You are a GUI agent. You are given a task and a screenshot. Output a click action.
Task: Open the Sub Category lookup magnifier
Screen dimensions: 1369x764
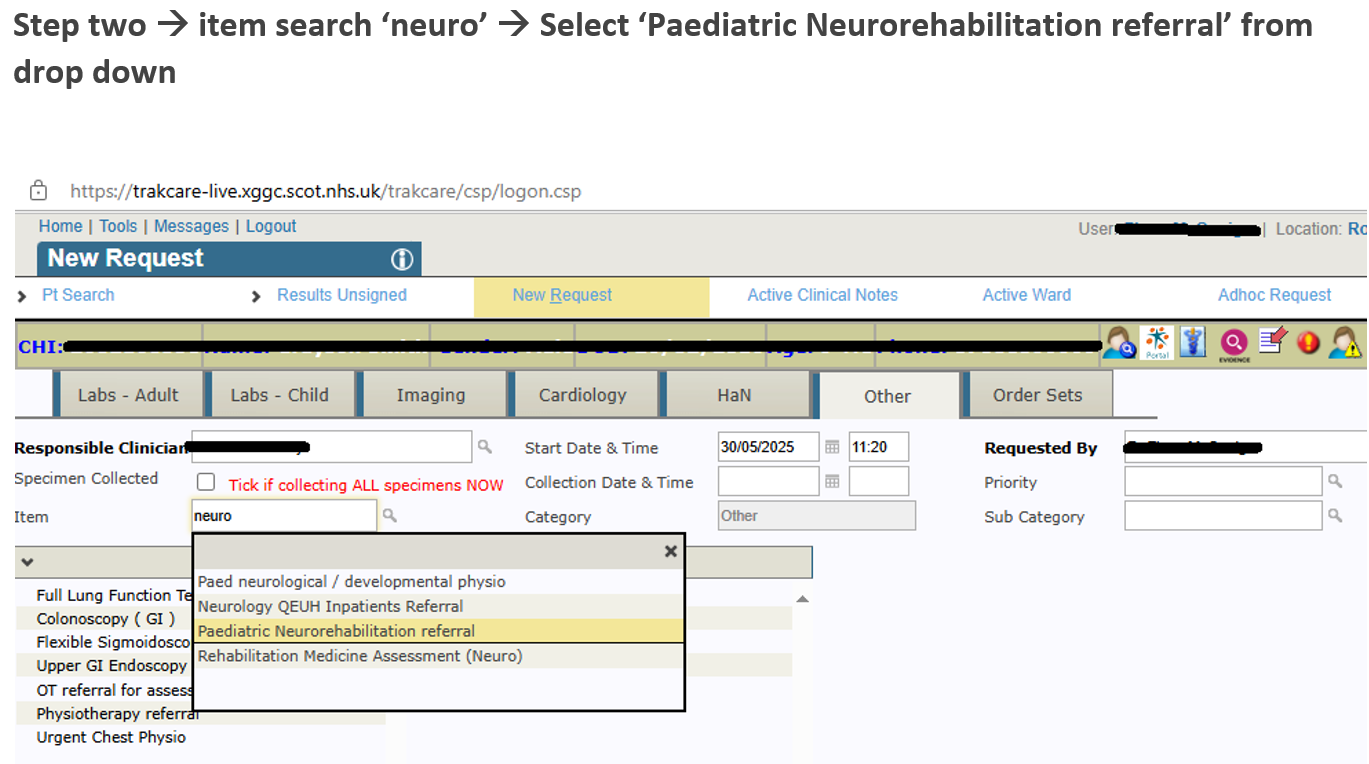point(1335,516)
